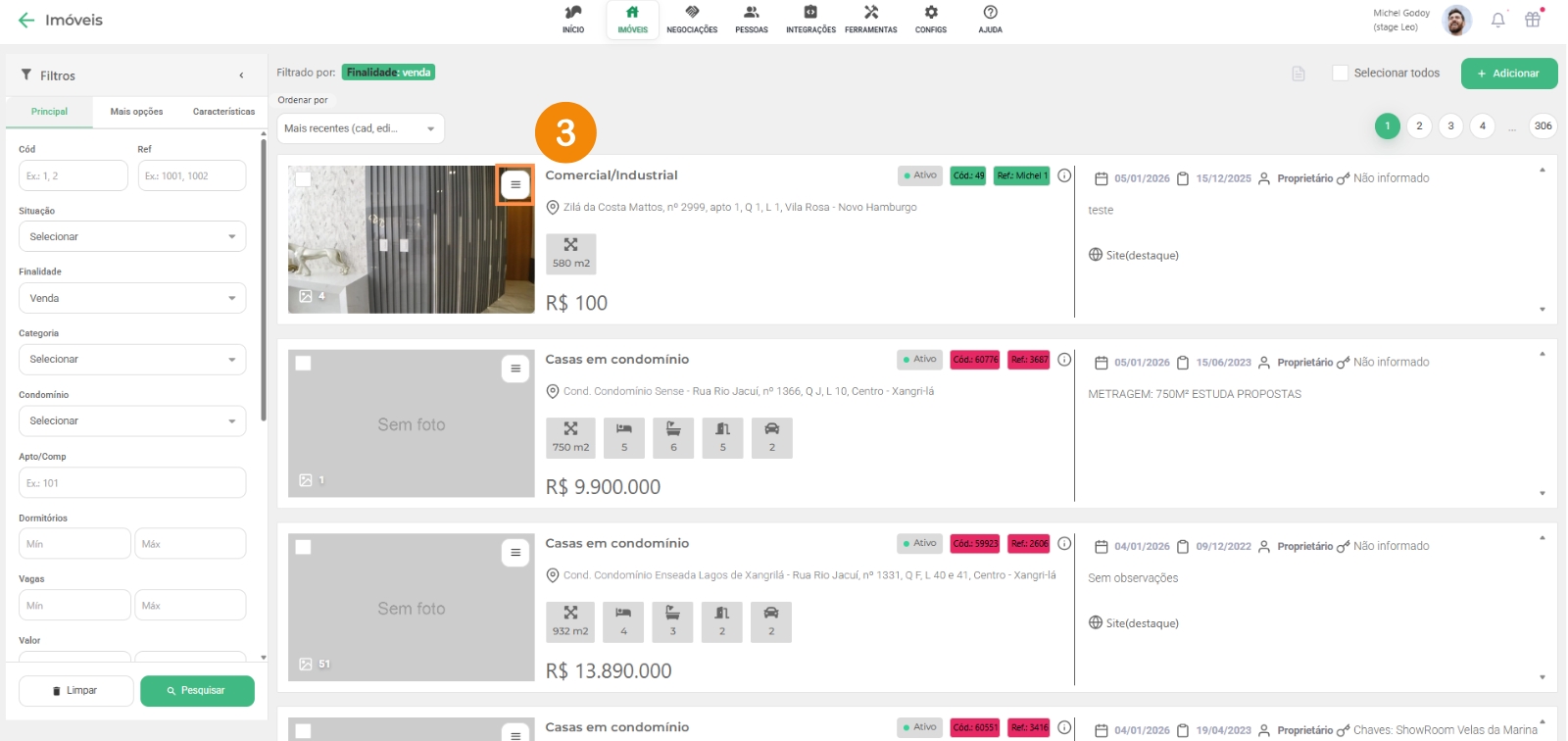Click the green Adicionar button
The height and width of the screenshot is (741, 1568).
pyautogui.click(x=1508, y=74)
